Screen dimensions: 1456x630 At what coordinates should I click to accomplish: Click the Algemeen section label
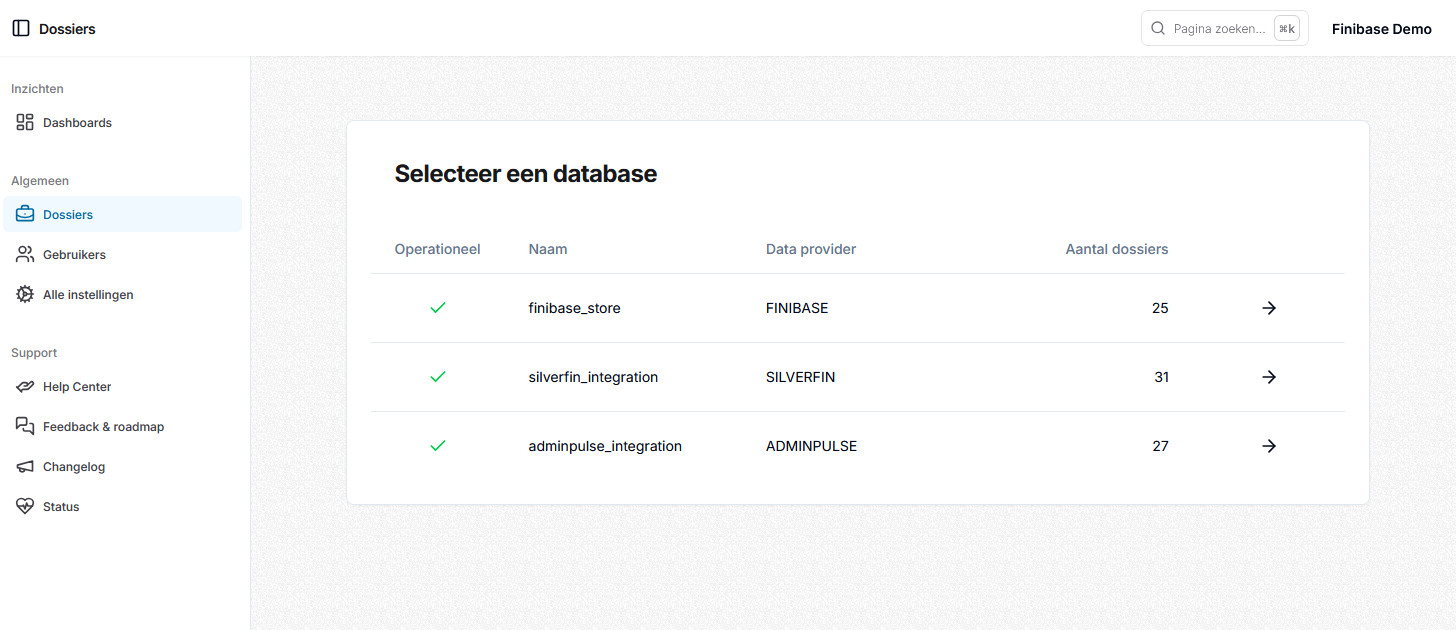point(40,181)
